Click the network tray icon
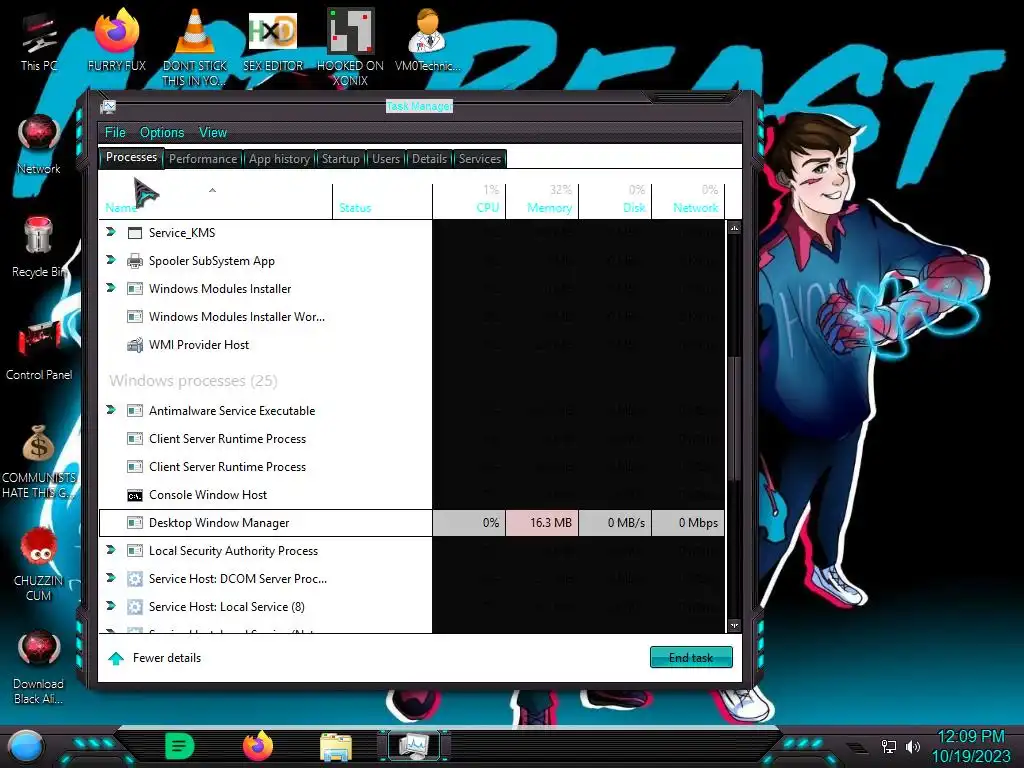1024x768 pixels. (889, 746)
